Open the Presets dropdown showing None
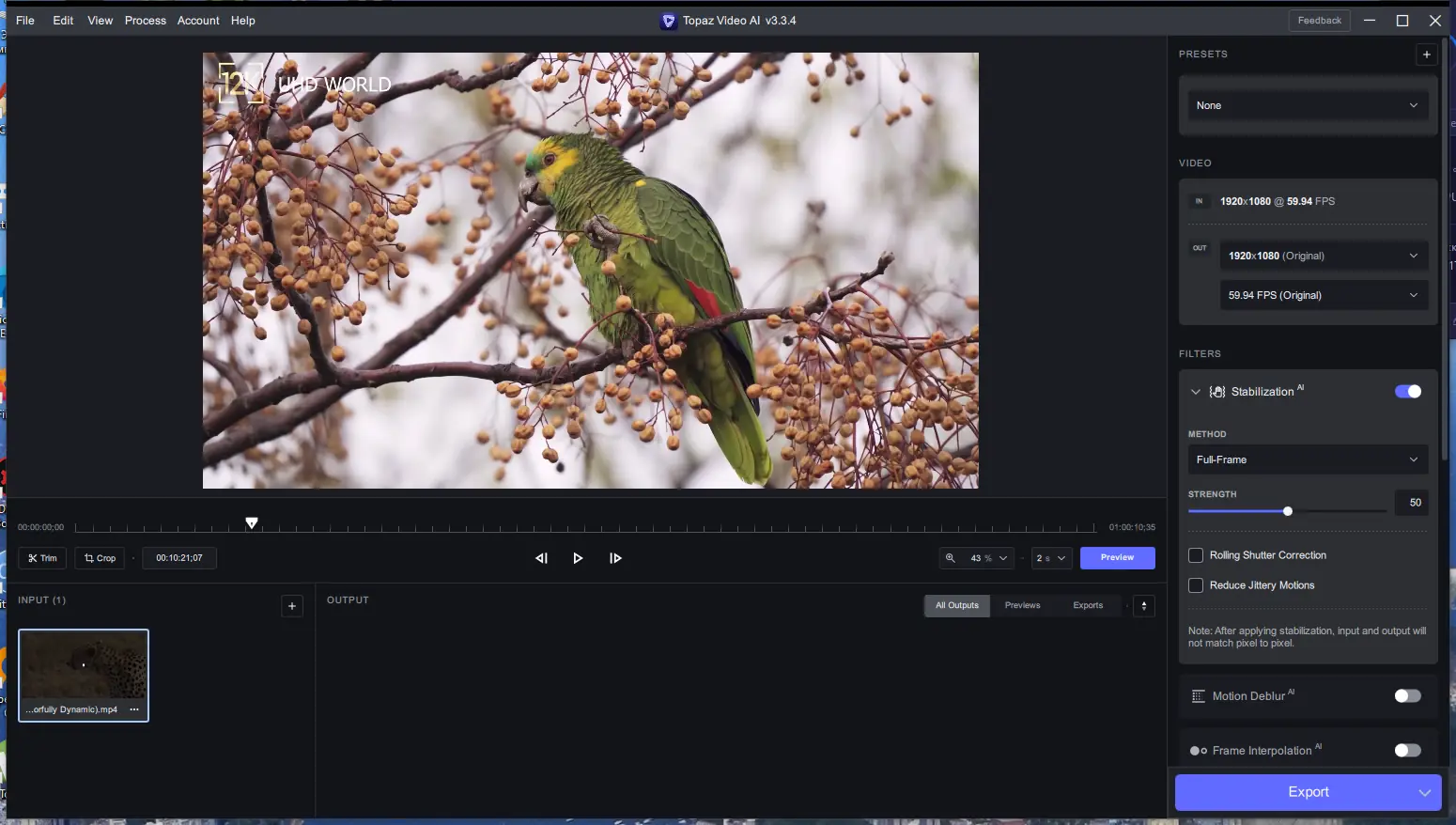 (1308, 105)
